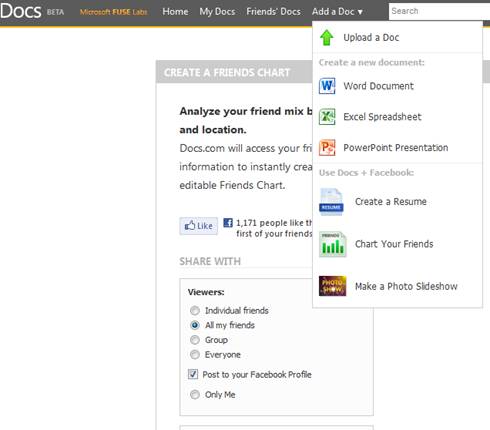Click the green Upload arrow icon
490x430 pixels.
[x=327, y=37]
